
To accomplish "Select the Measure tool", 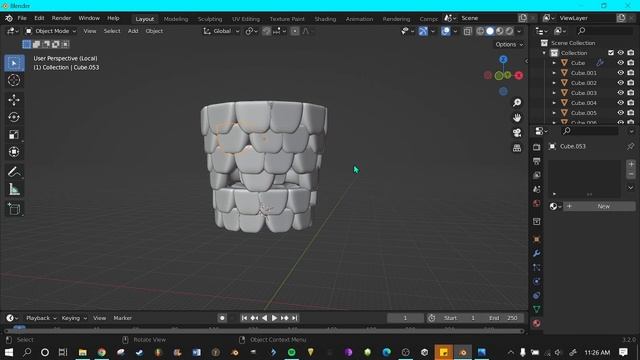I will (x=14, y=189).
